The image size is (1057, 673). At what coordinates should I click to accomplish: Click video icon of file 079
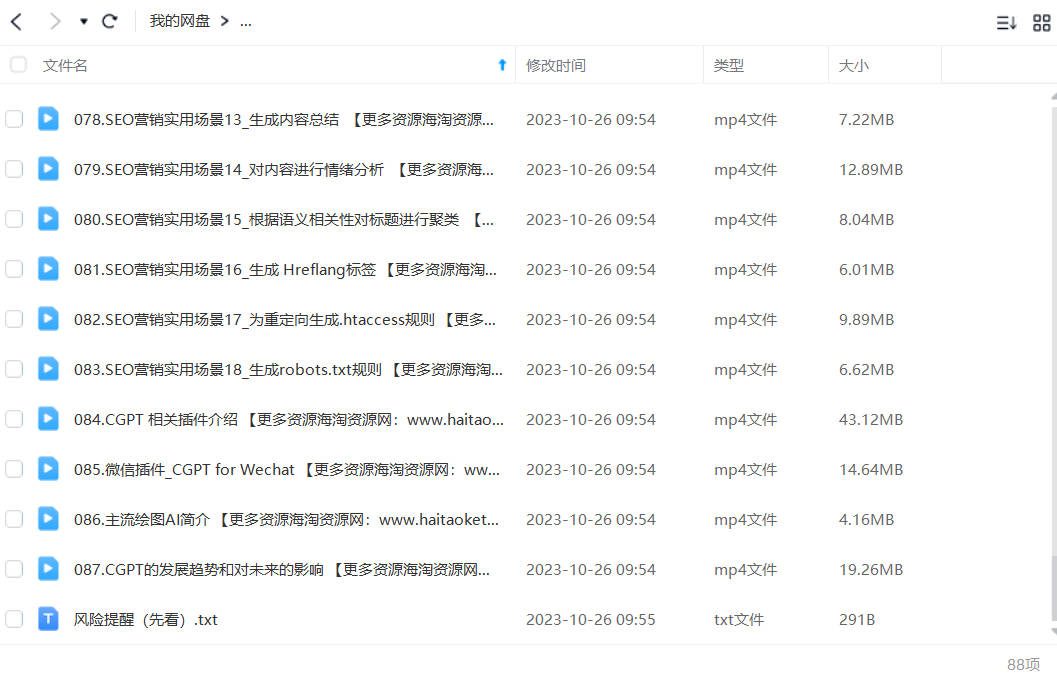click(x=48, y=169)
